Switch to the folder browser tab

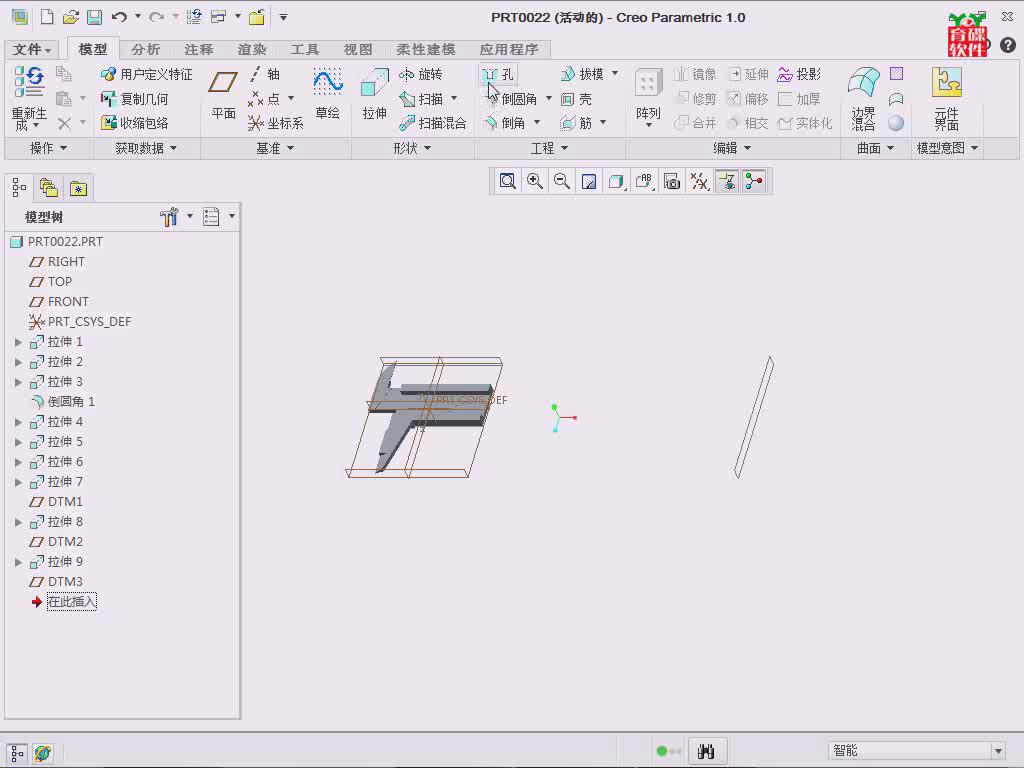[48, 188]
